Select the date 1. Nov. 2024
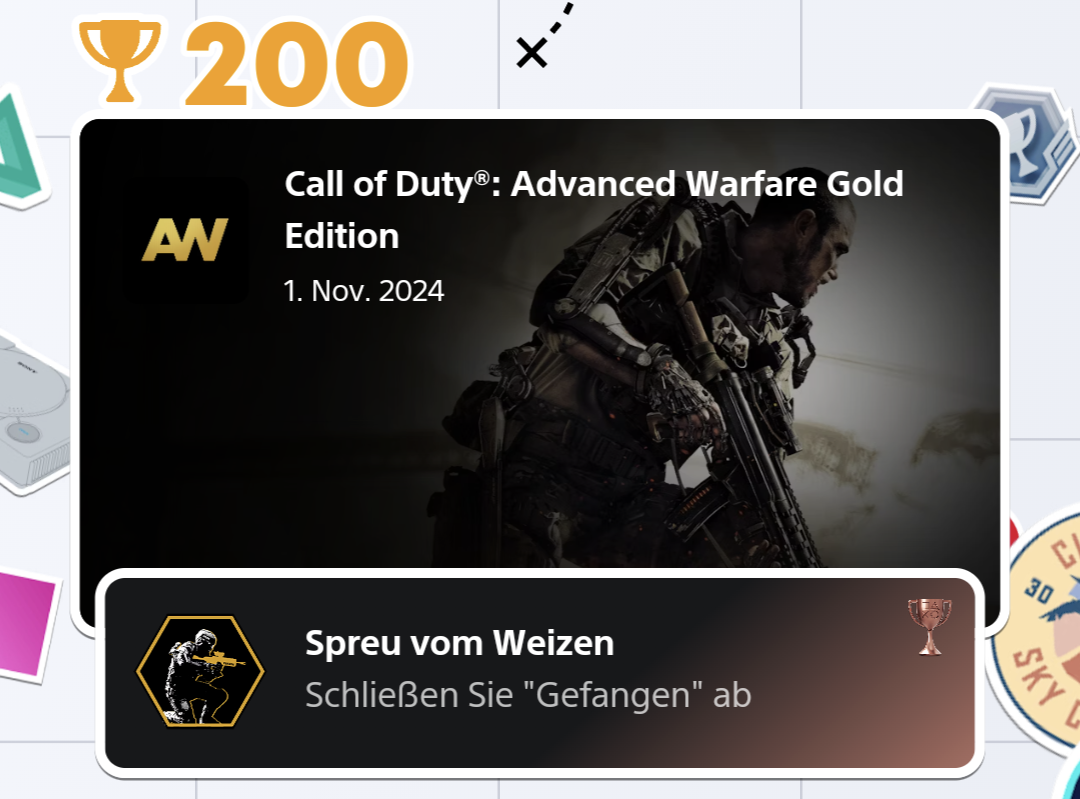This screenshot has width=1080, height=799. (x=364, y=291)
